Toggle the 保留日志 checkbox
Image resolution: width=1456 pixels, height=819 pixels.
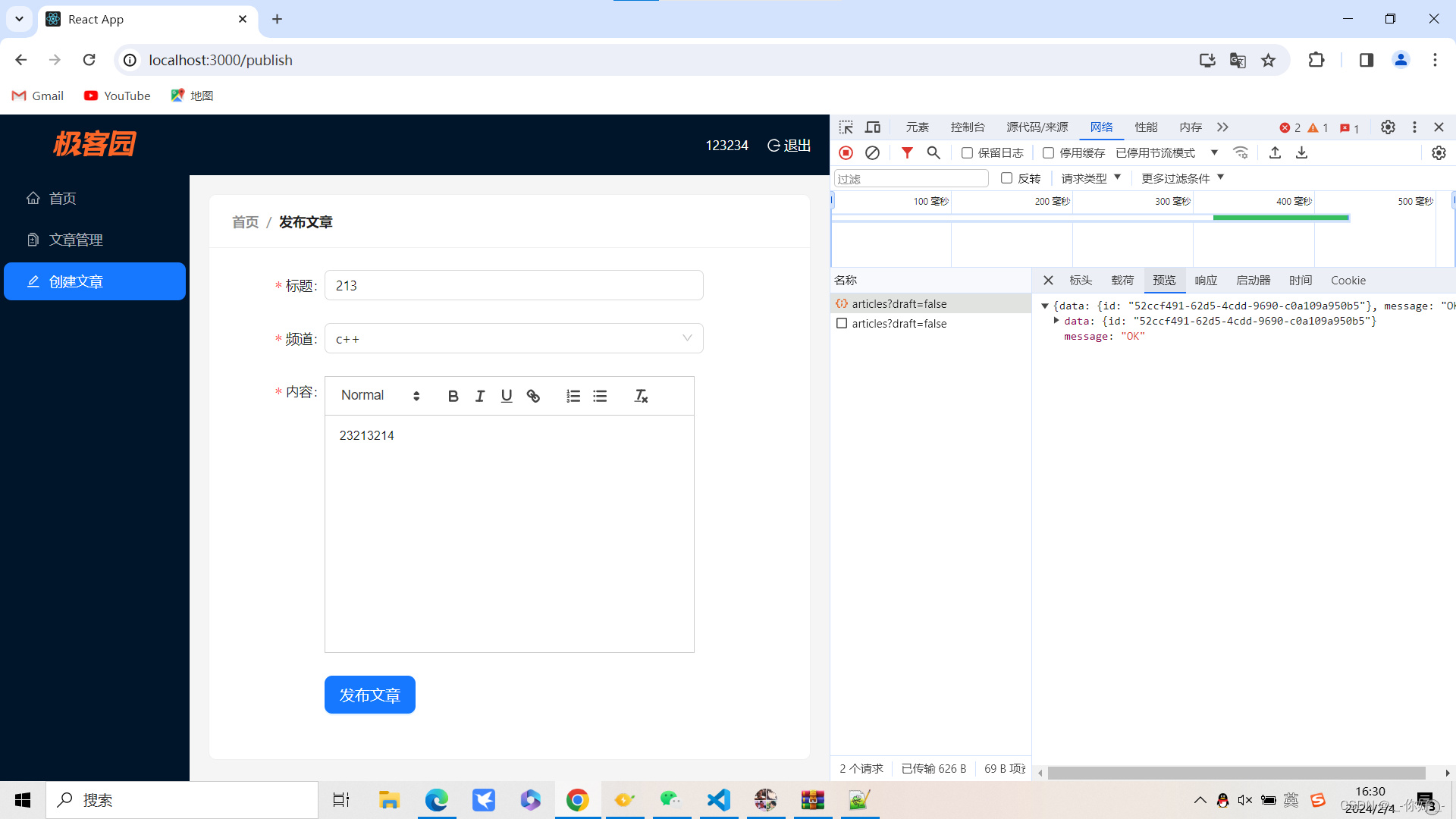pos(967,152)
